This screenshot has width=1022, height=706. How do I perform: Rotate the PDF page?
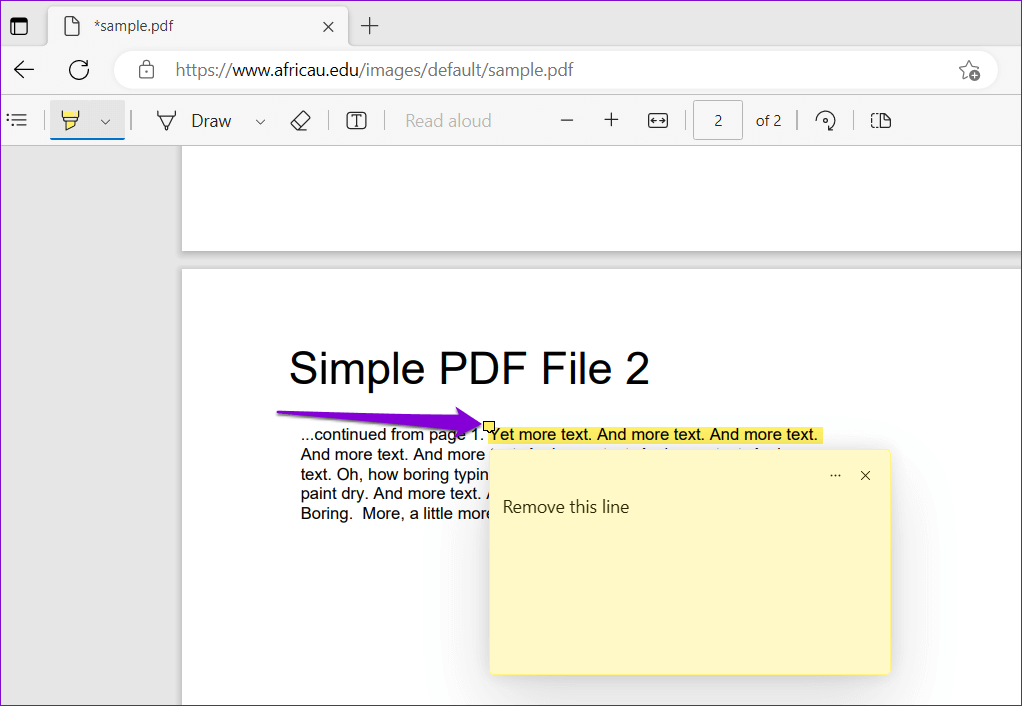[x=825, y=121]
